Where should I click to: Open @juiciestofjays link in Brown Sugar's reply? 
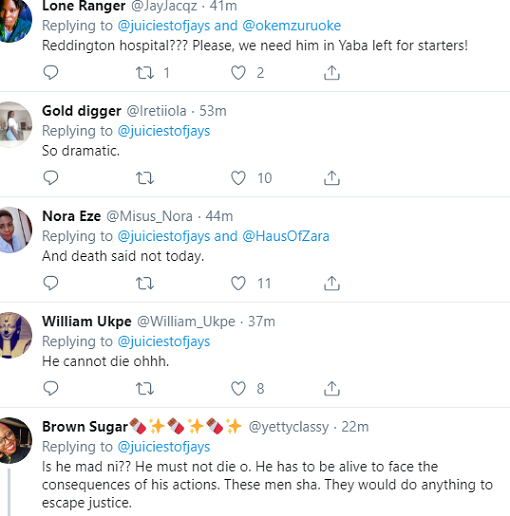pyautogui.click(x=164, y=447)
